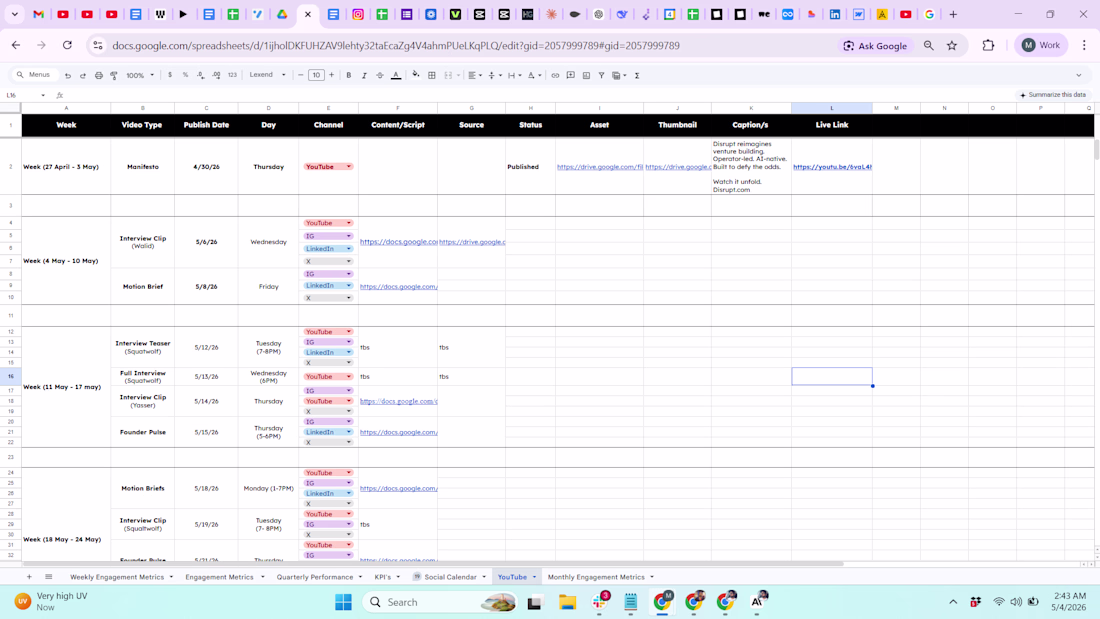Open File Explorer from taskbar
The width and height of the screenshot is (1100, 619).
[567, 602]
